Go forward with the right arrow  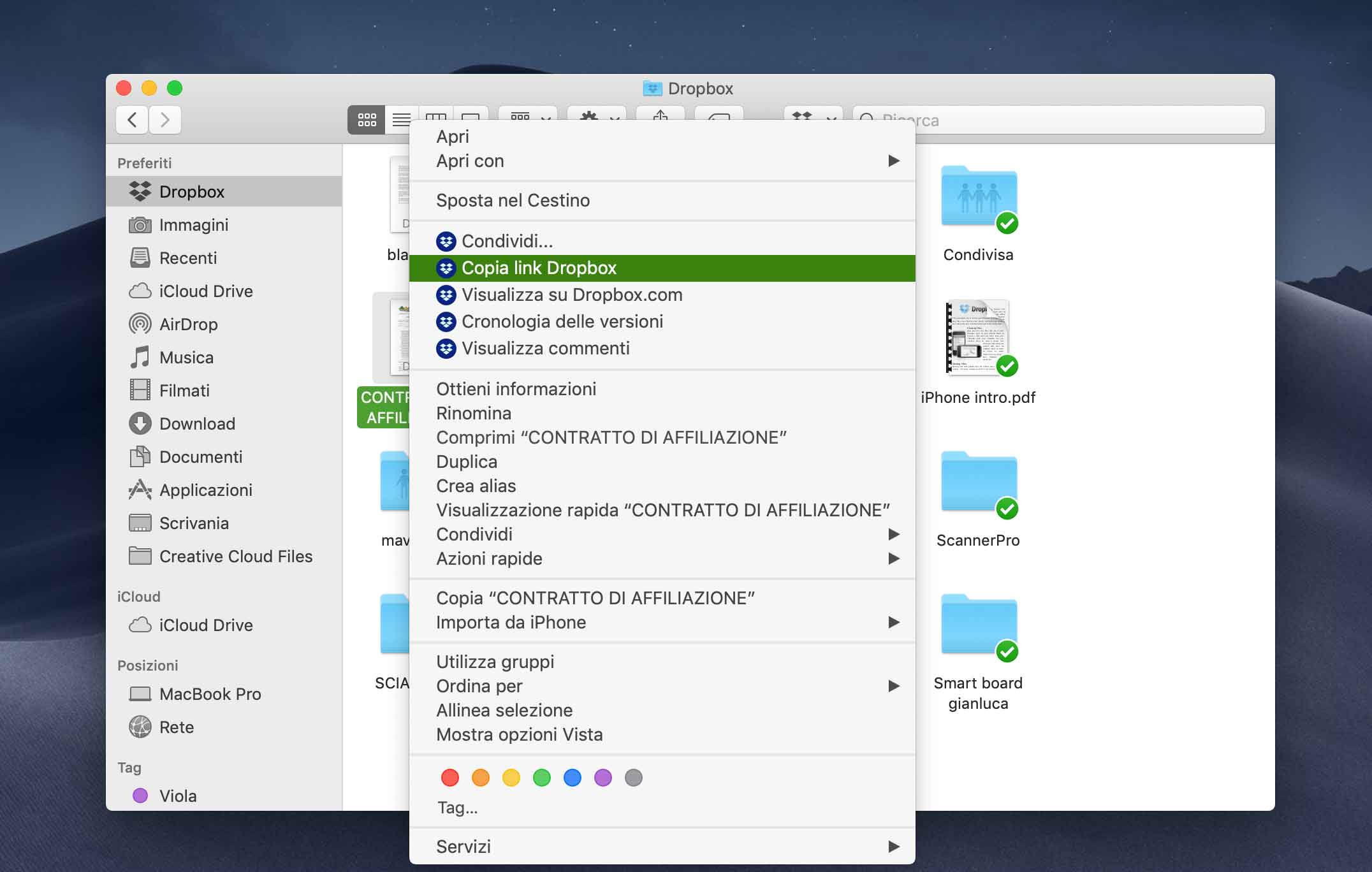pos(165,120)
